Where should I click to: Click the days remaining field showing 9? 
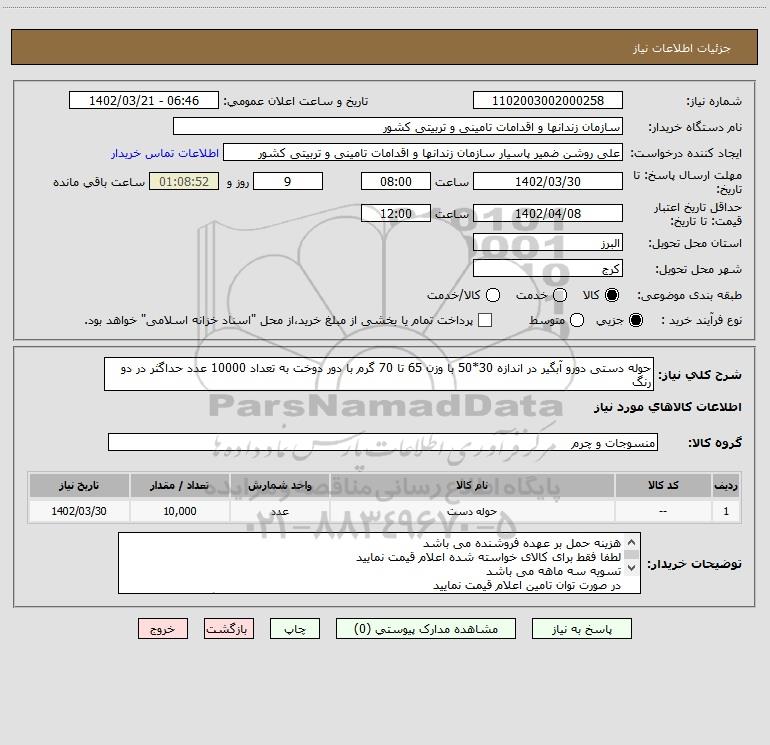[x=288, y=181]
